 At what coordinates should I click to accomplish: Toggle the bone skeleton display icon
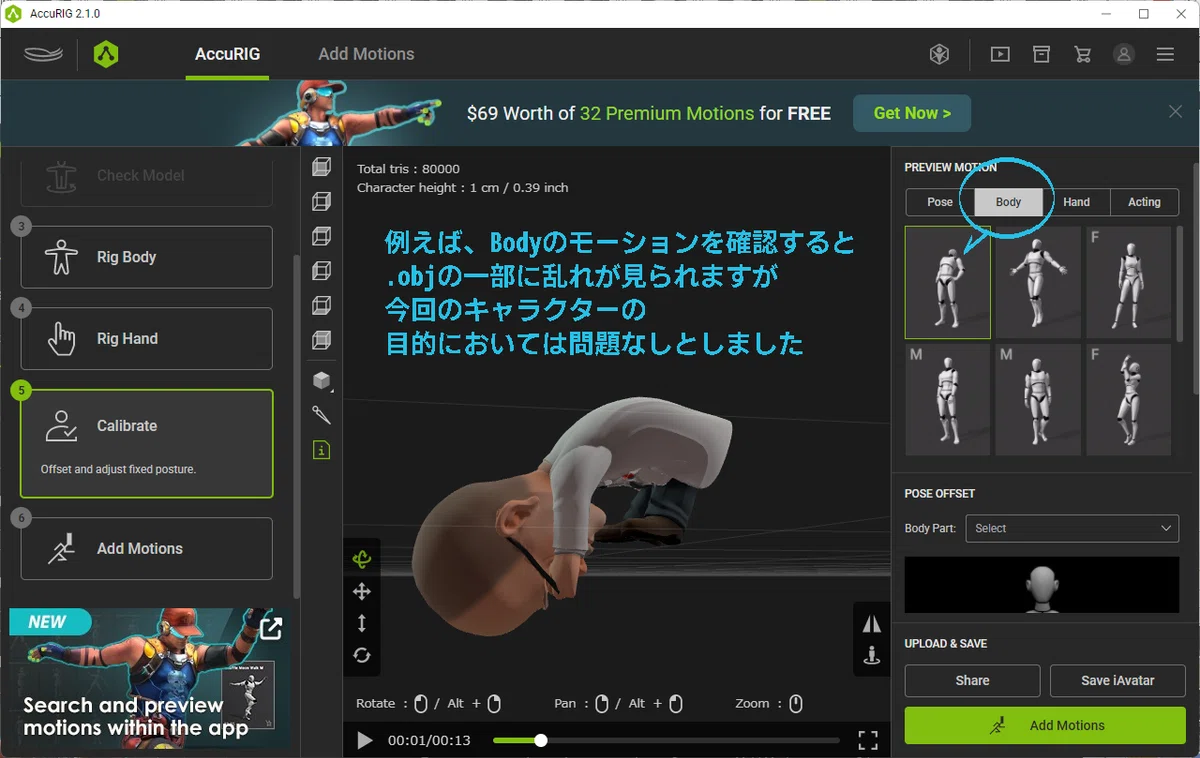[x=321, y=415]
